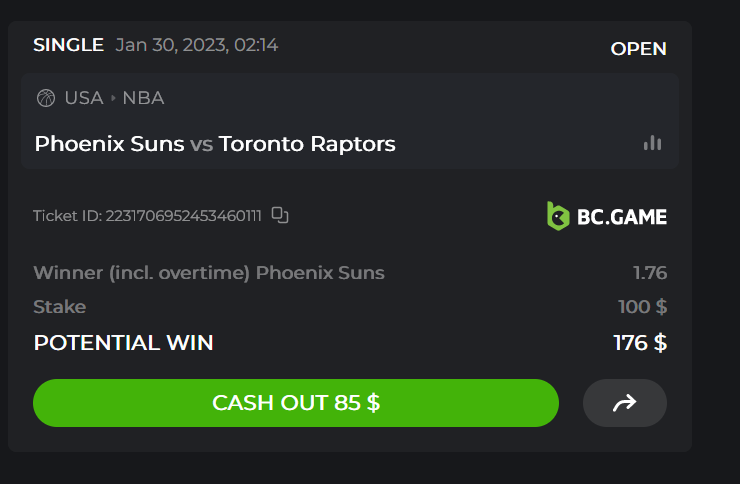Open Phoenix Suns vs Toronto Raptors match

click(x=215, y=144)
